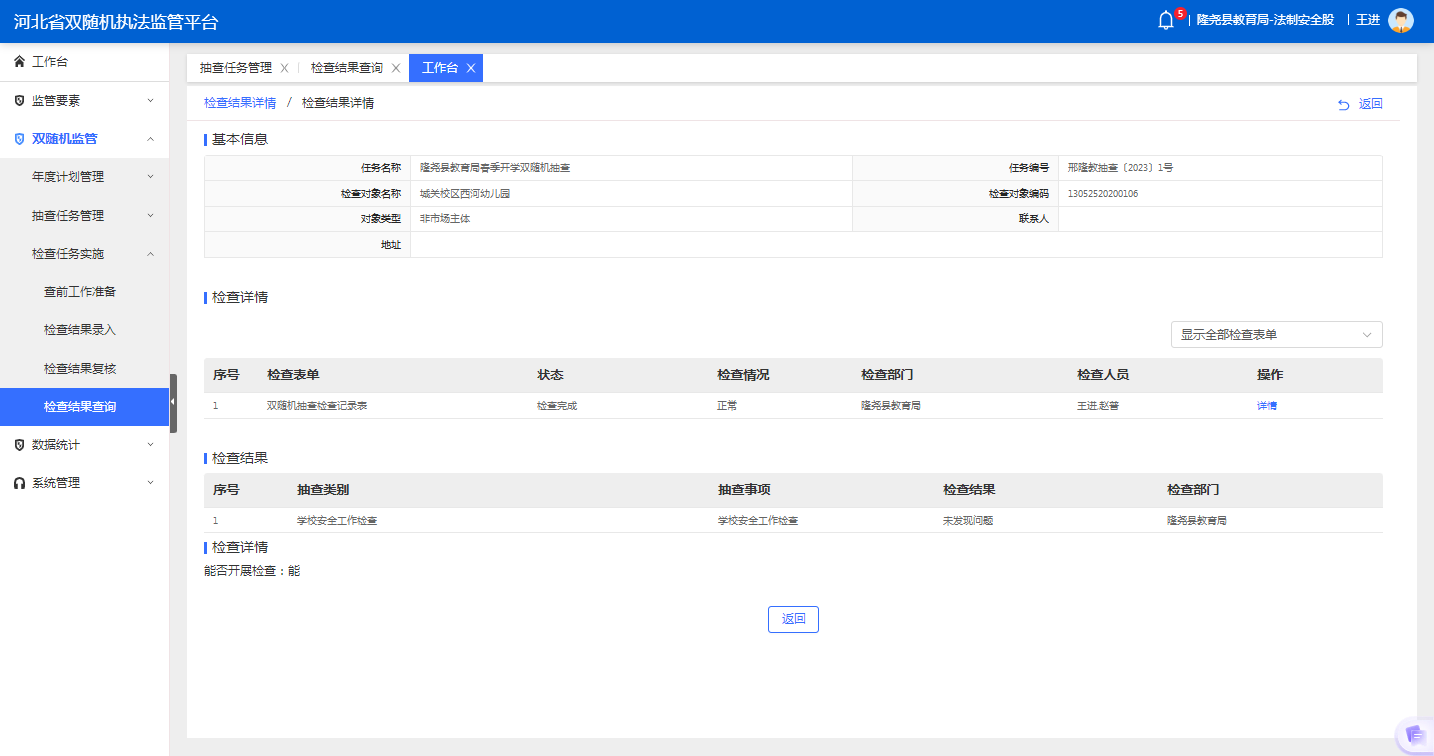
Task: Click the user avatar icon
Action: (1400, 21)
